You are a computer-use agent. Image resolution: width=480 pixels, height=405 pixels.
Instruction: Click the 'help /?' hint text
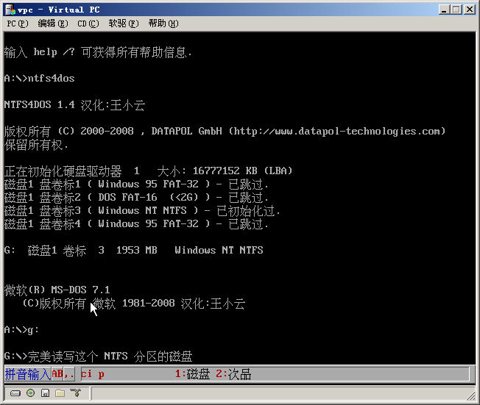(54, 52)
